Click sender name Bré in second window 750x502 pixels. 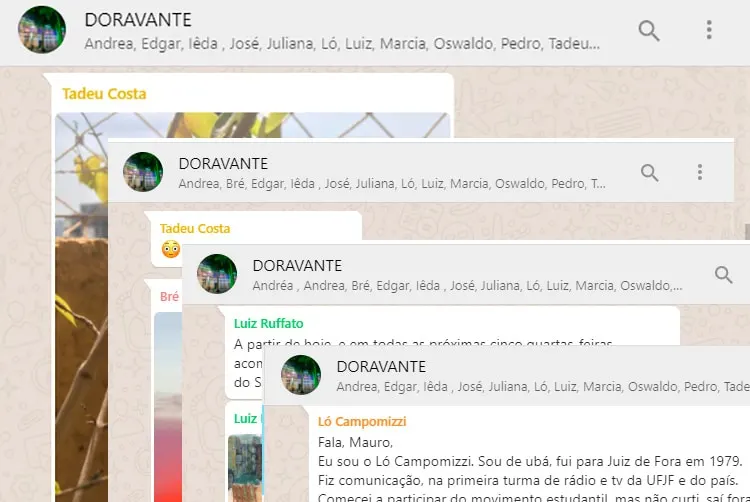169,296
